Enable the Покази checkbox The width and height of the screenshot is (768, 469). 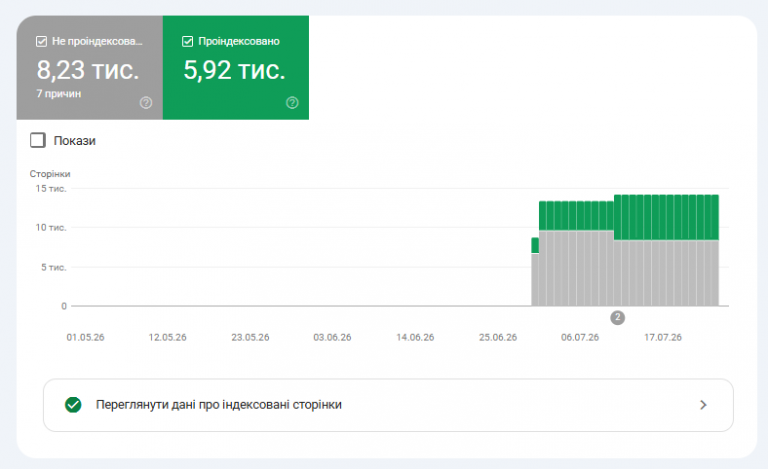coord(38,140)
